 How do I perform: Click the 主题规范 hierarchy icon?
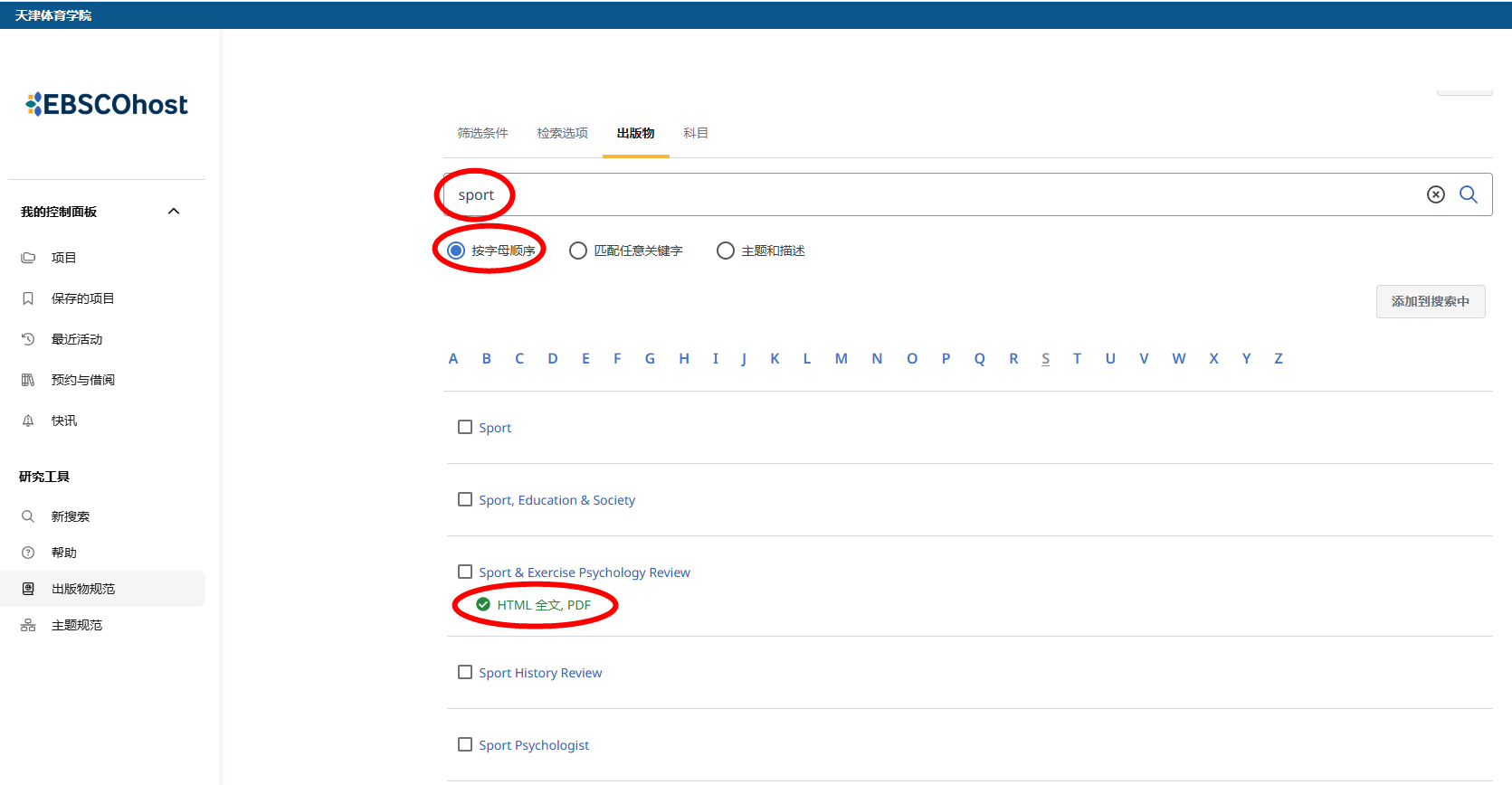[x=28, y=625]
